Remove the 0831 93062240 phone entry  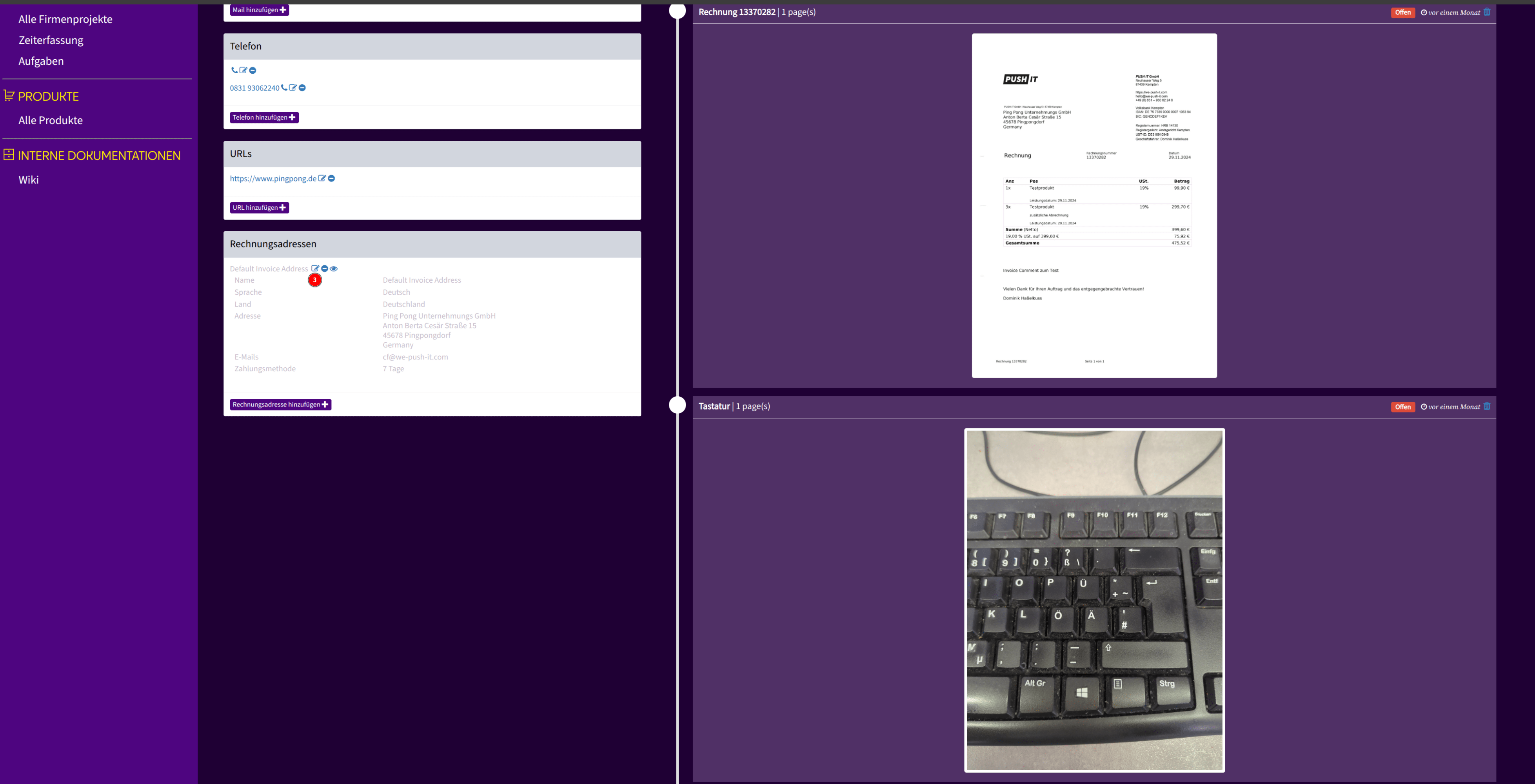coord(302,87)
